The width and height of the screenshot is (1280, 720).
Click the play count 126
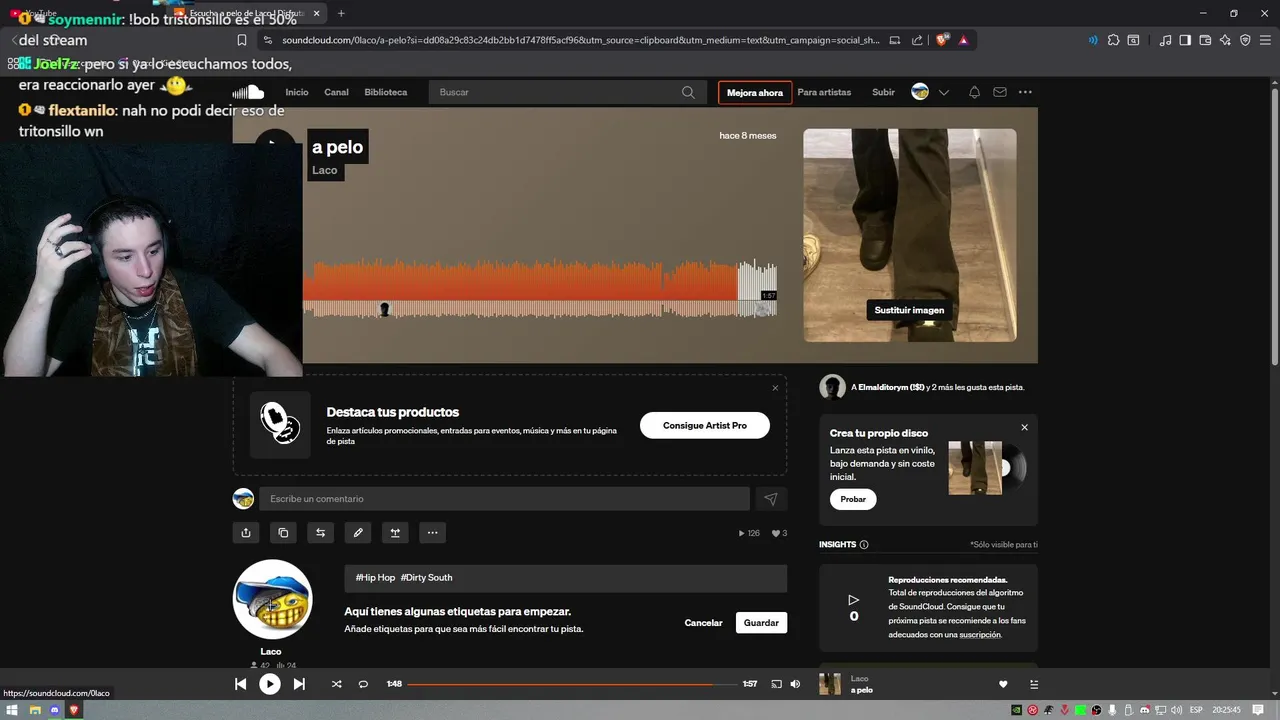[x=749, y=533]
